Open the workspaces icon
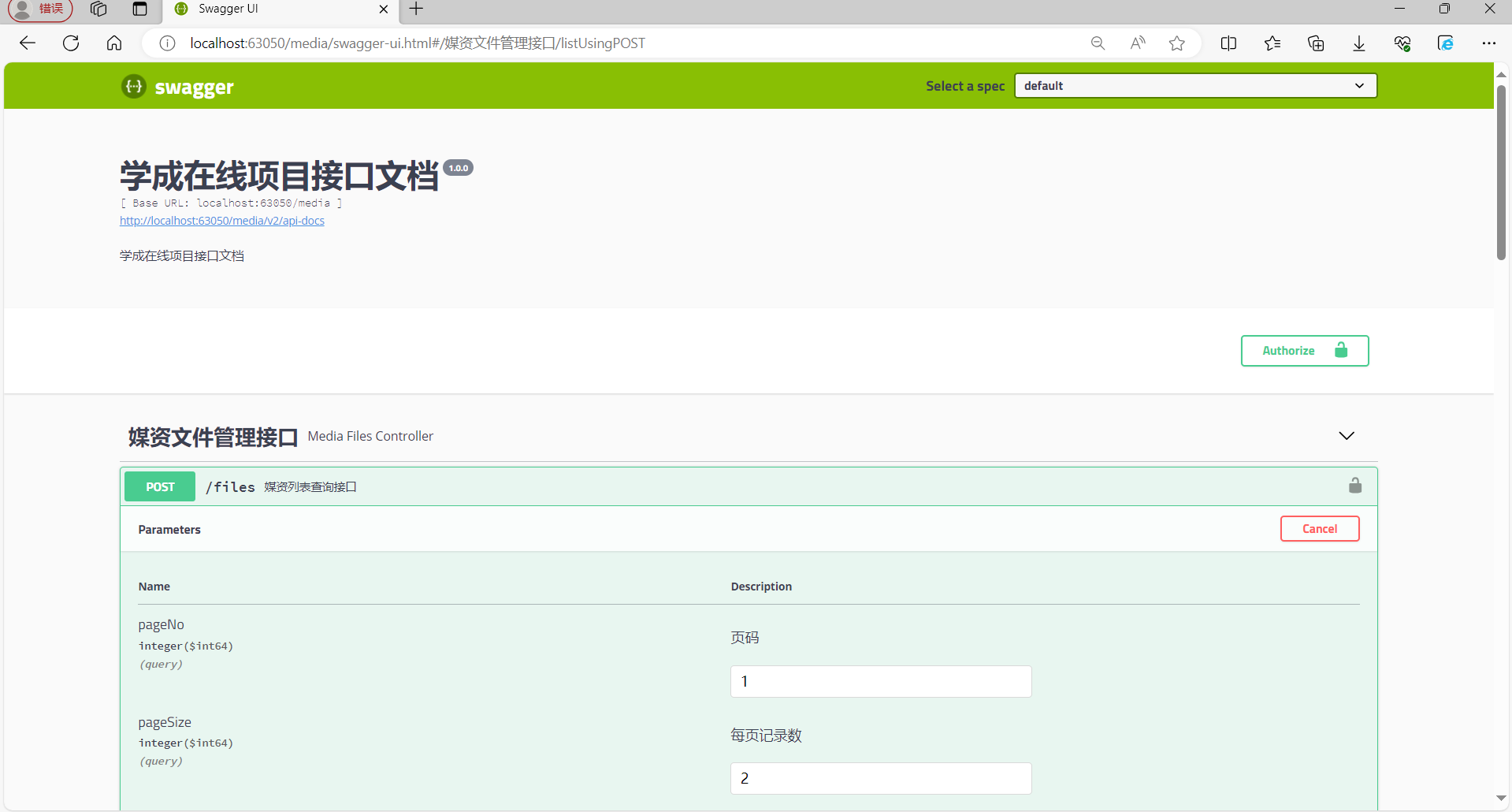This screenshot has width=1512, height=812. (x=98, y=9)
